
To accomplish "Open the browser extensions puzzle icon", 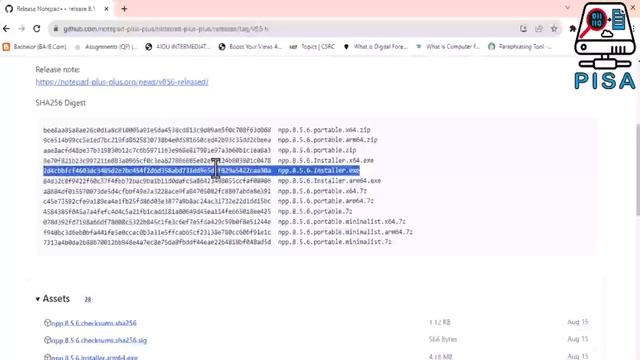I will point(573,29).
